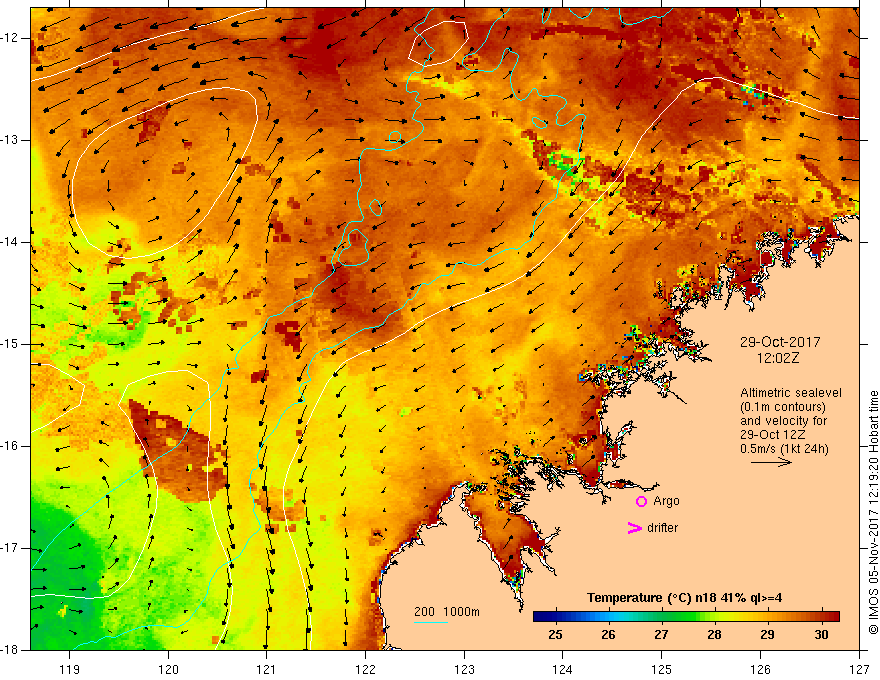880x680 pixels.
Task: Click the latitude -18 axis label
Action: 11,650
